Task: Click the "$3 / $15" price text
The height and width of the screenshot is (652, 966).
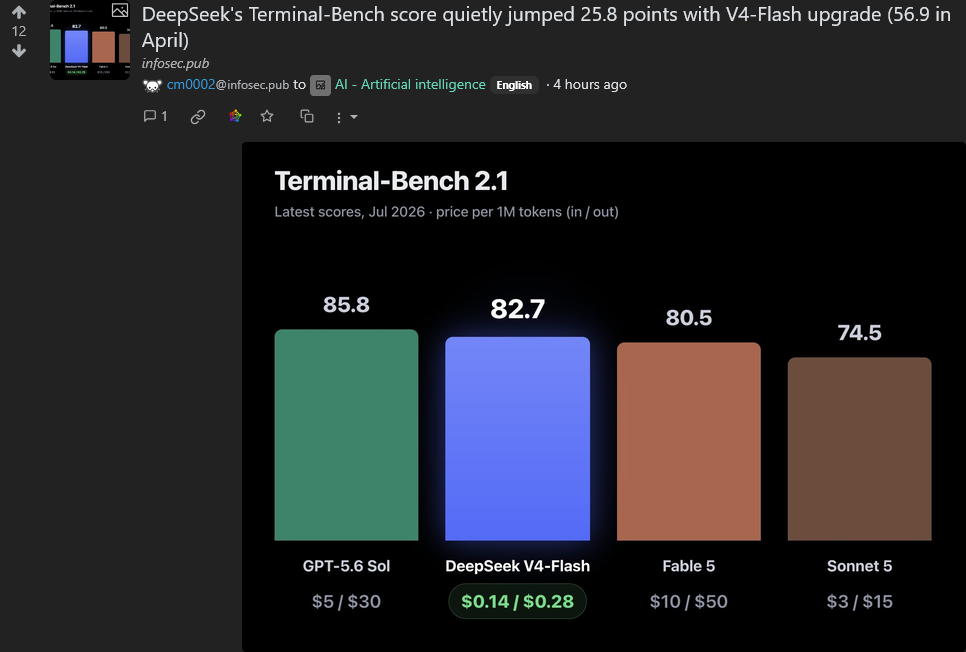Action: [859, 601]
